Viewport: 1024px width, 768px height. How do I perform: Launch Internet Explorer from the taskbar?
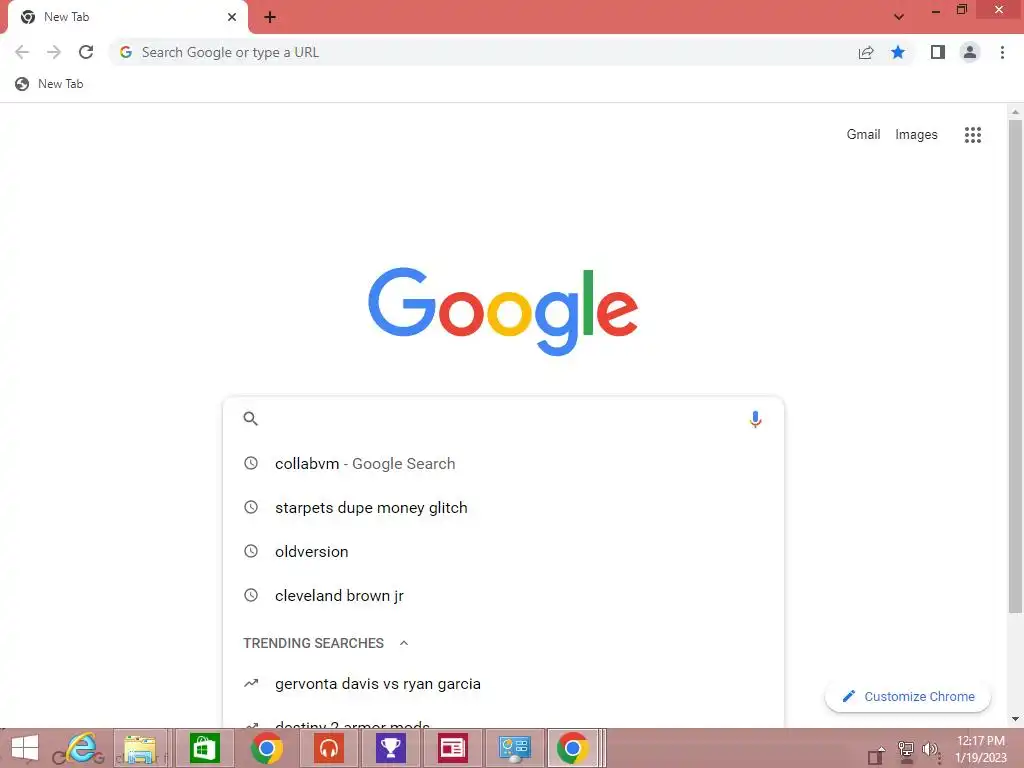(81, 748)
